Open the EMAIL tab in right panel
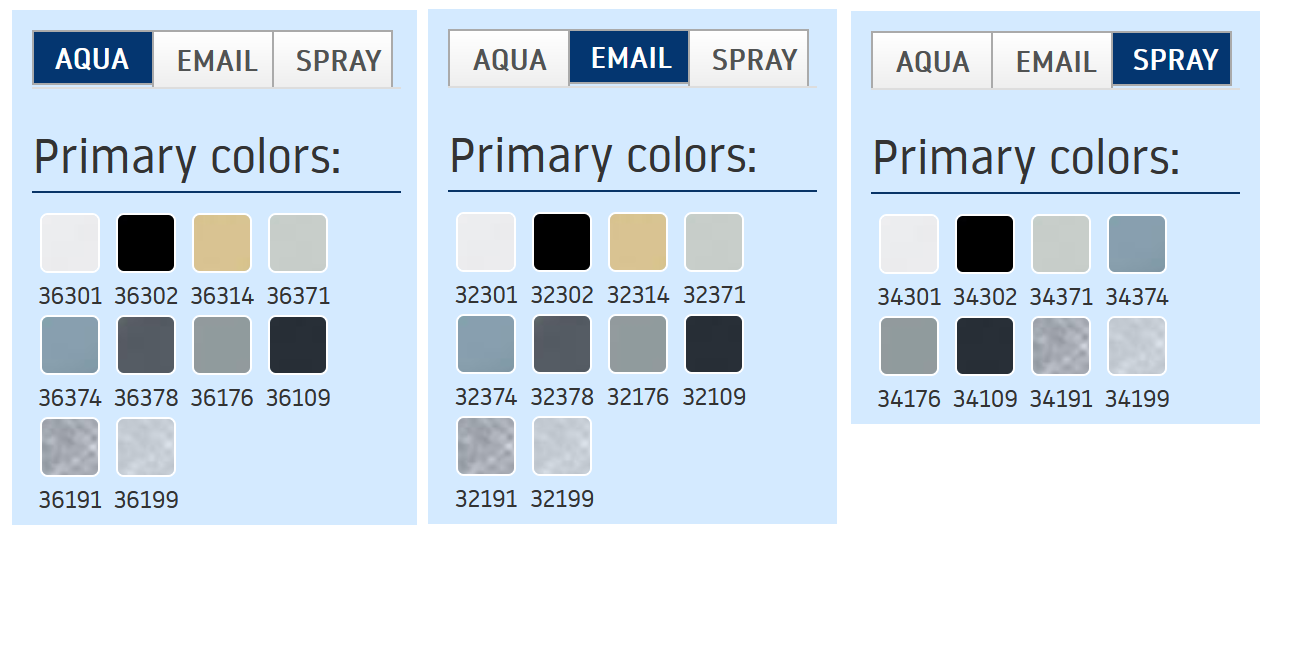This screenshot has width=1290, height=663. click(x=1055, y=61)
